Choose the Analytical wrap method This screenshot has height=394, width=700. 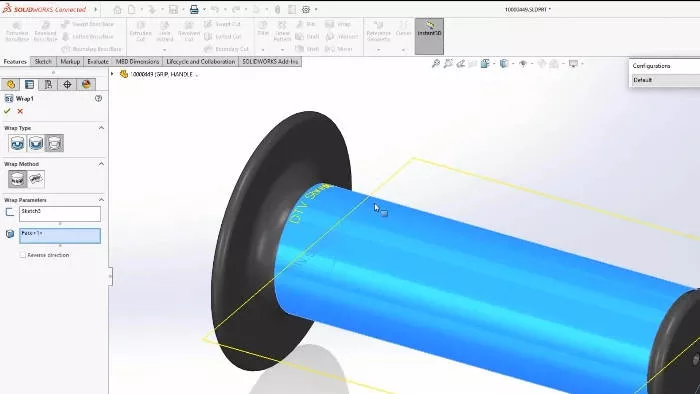tap(17, 179)
